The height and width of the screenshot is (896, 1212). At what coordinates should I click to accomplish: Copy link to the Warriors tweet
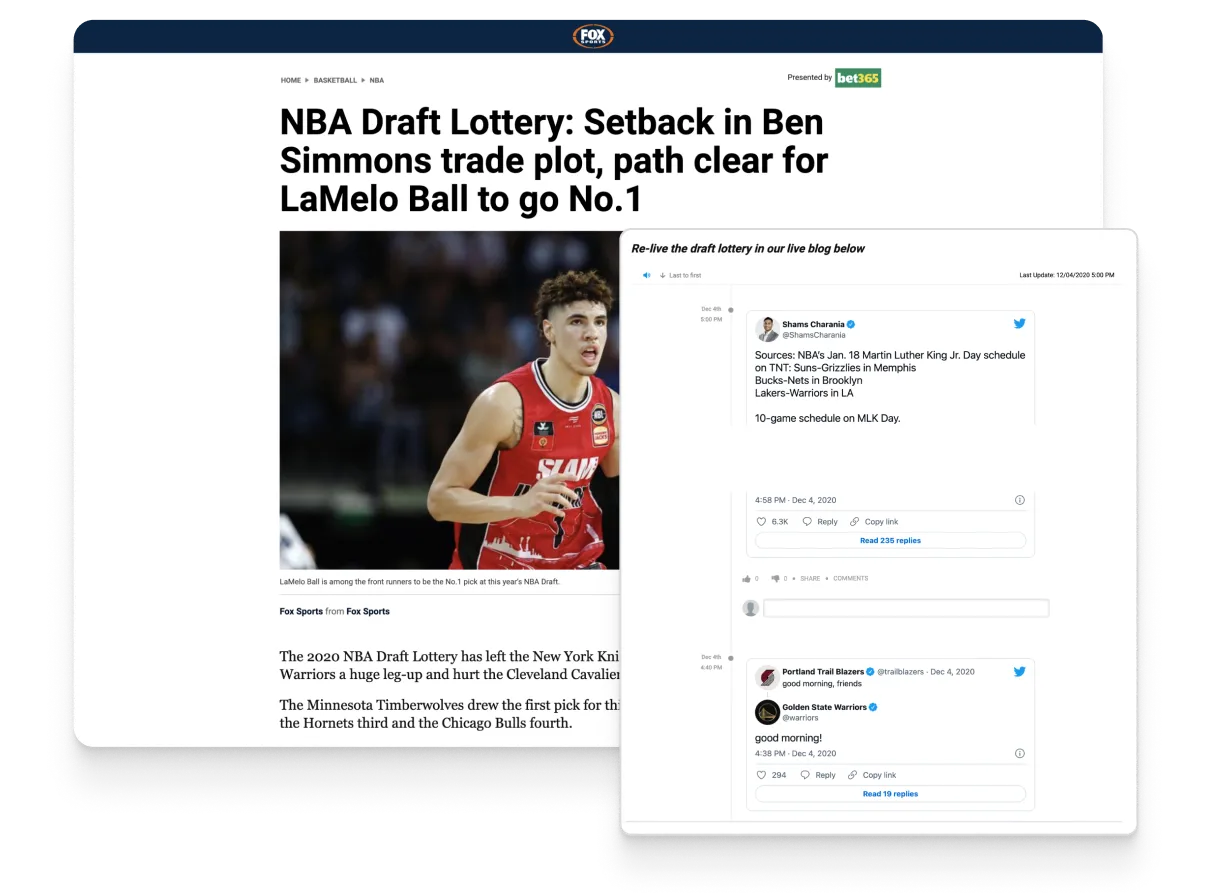pyautogui.click(x=872, y=775)
